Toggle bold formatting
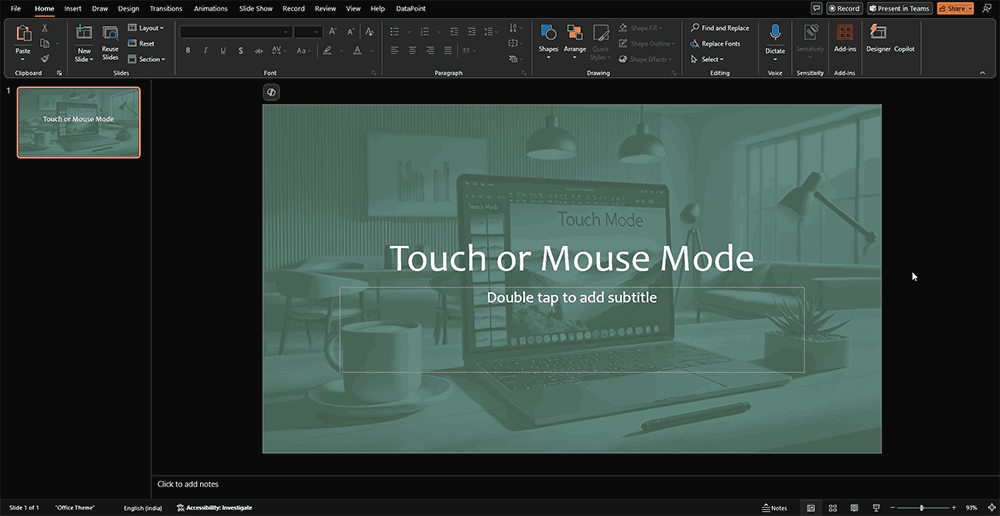This screenshot has width=1000, height=516. tap(188, 50)
